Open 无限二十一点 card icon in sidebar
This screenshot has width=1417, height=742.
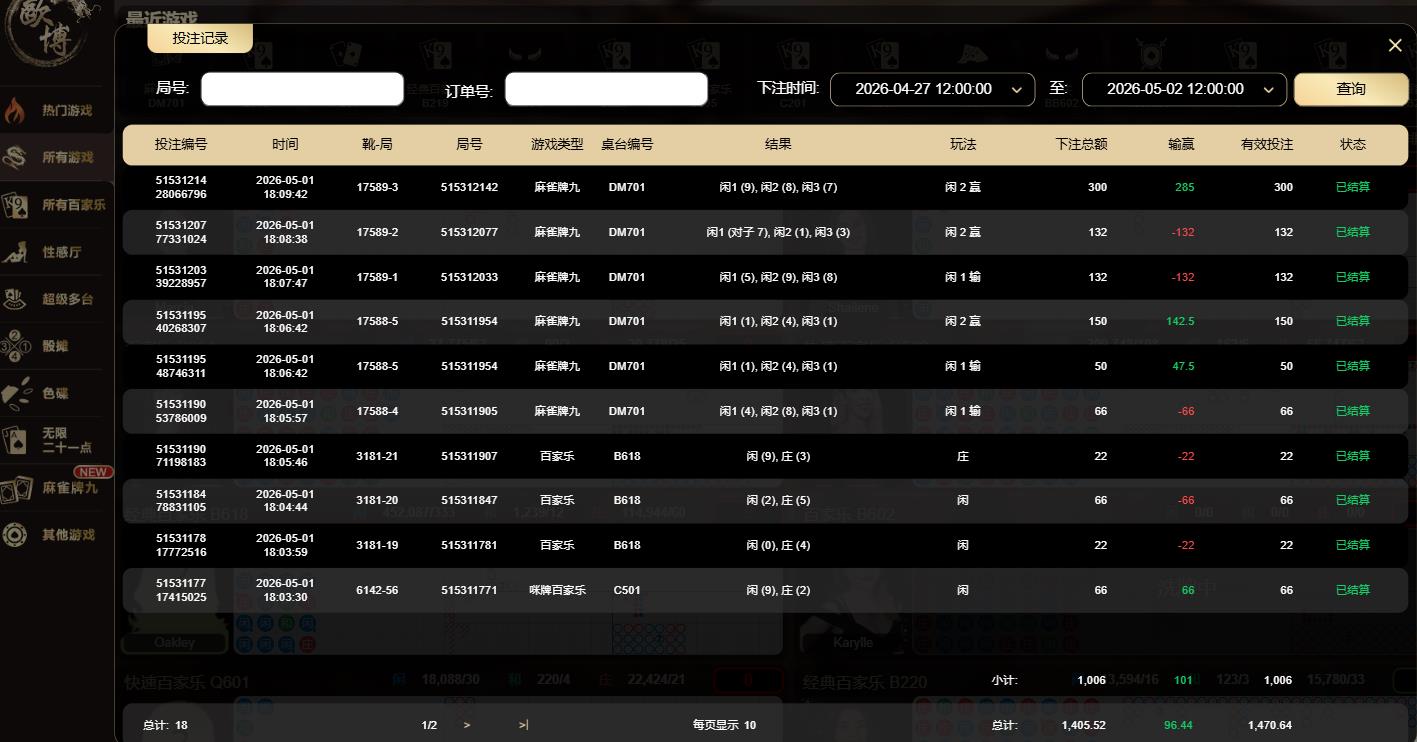pos(15,440)
